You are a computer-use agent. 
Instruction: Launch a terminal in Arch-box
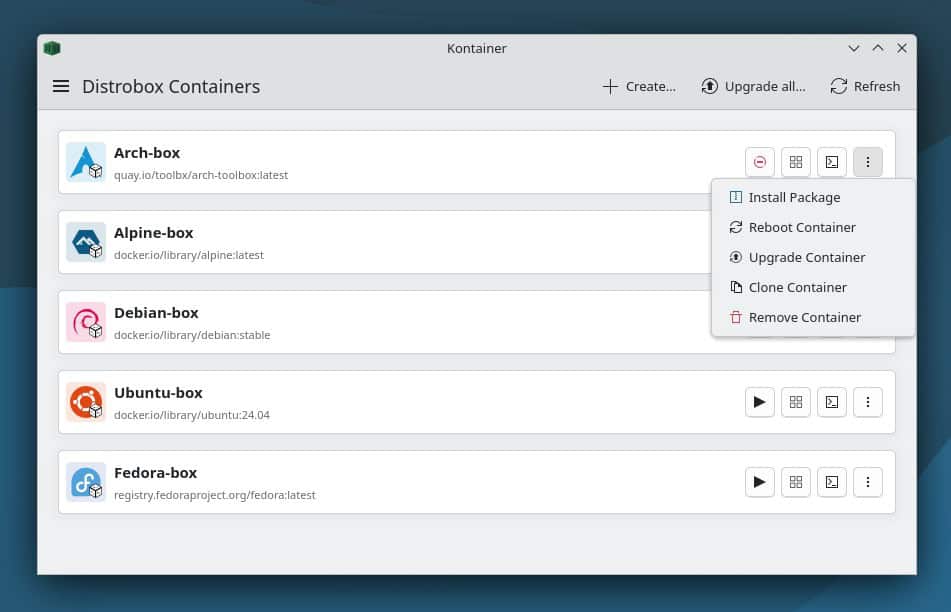832,161
